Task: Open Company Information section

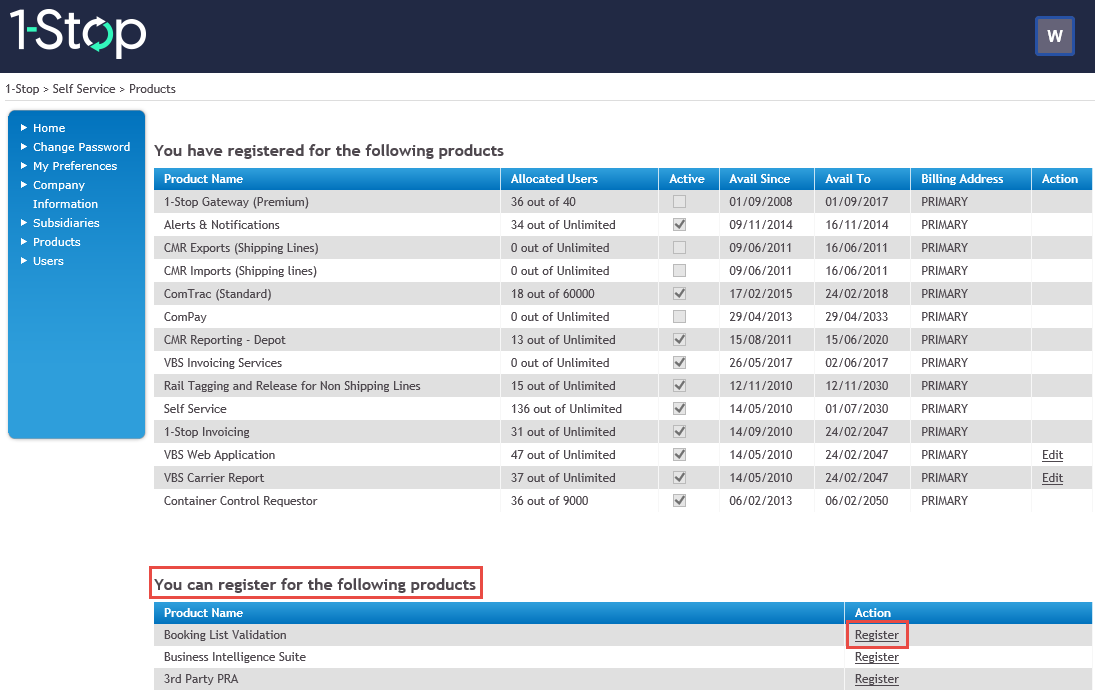Action: [x=65, y=194]
